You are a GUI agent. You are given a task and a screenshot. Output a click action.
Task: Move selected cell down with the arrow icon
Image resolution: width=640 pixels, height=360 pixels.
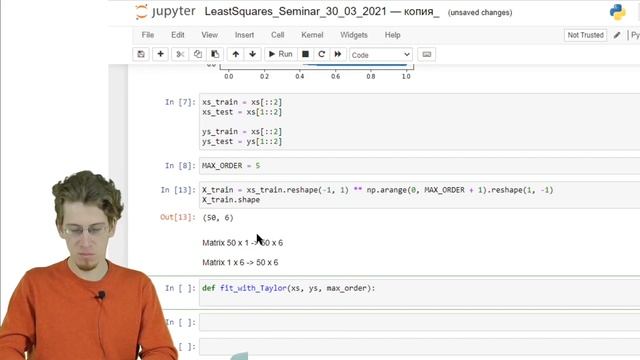[253, 54]
